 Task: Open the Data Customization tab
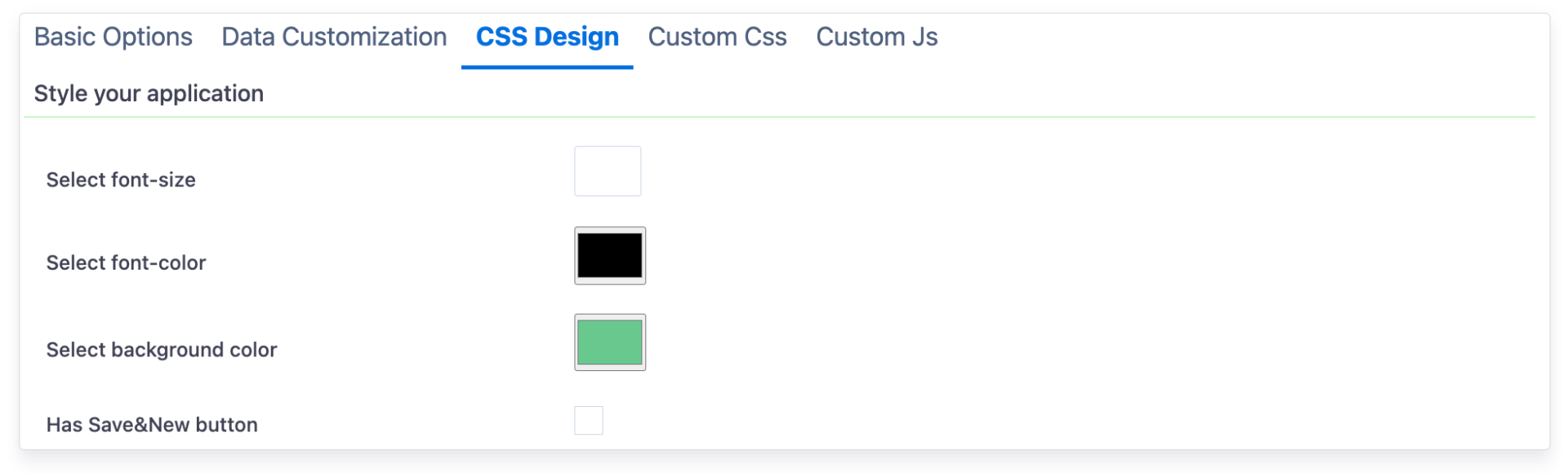point(334,38)
